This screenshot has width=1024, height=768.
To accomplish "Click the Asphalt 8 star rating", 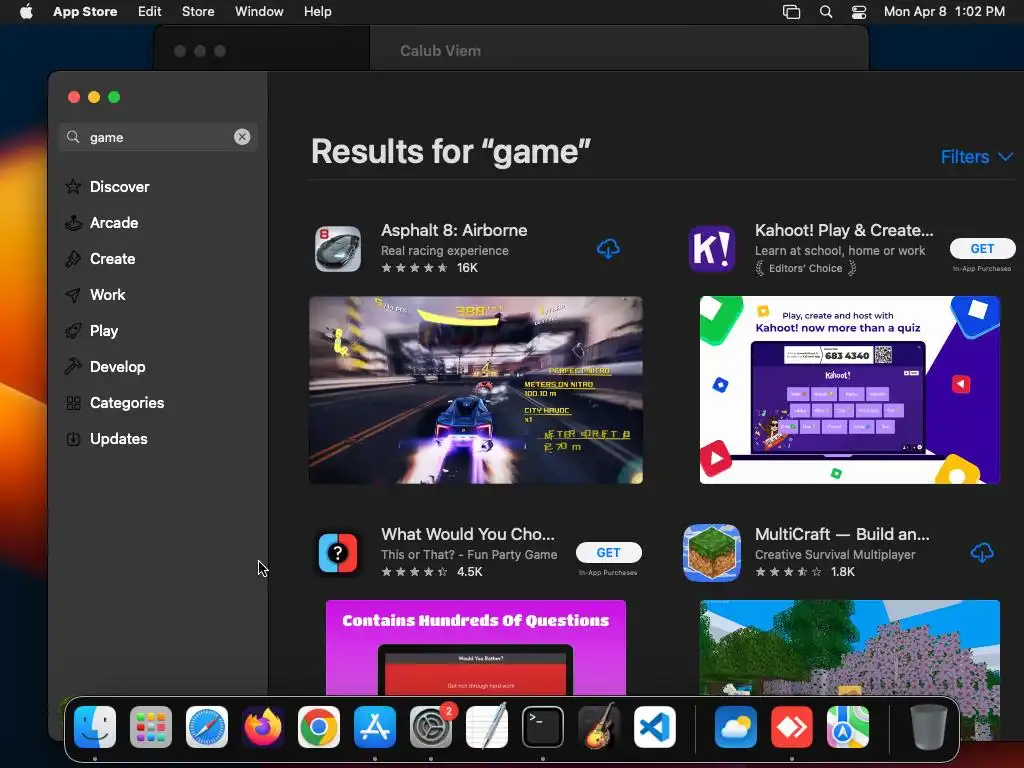I will click(415, 268).
